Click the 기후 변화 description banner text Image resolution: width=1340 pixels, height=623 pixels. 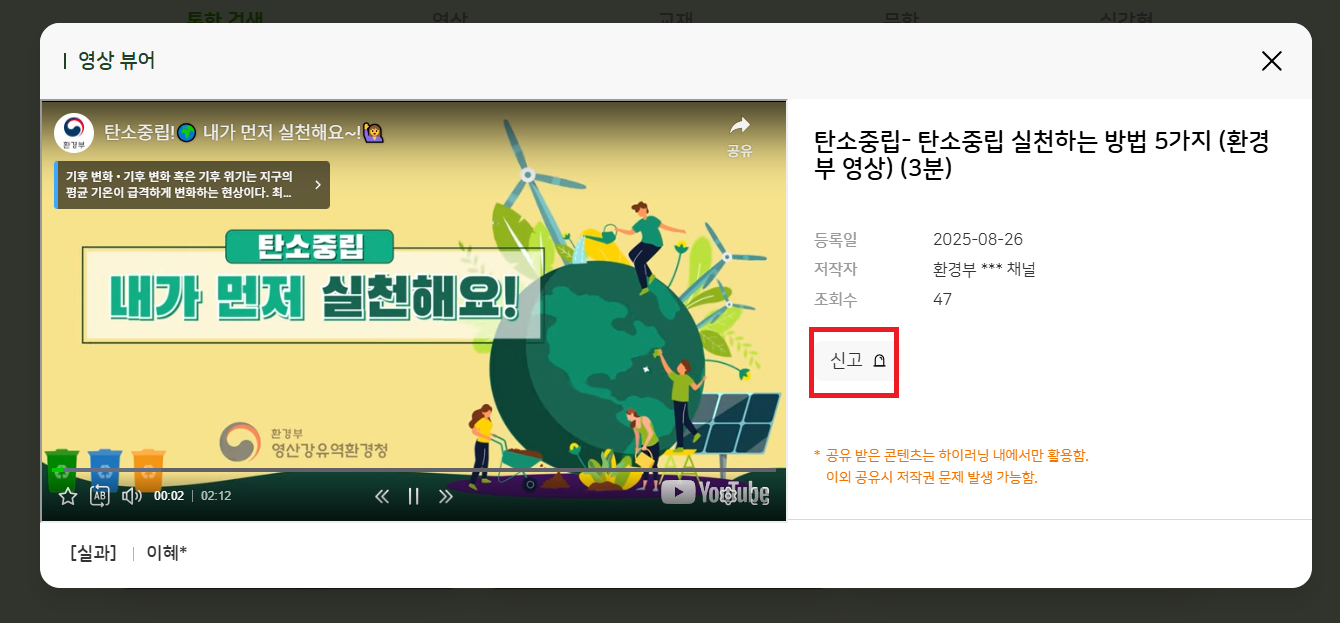179,185
